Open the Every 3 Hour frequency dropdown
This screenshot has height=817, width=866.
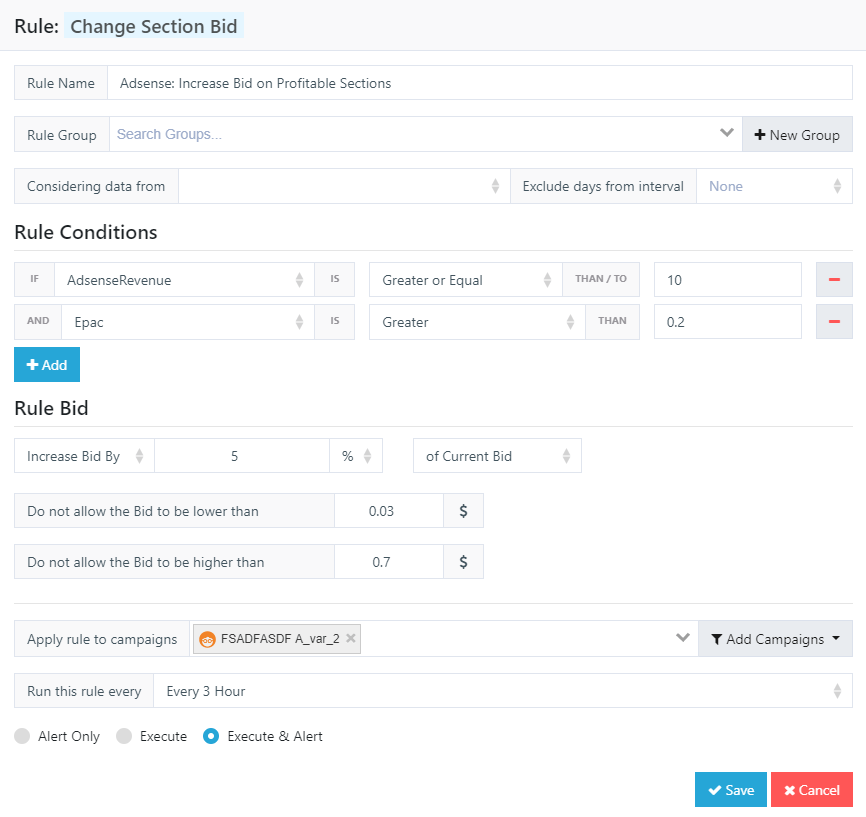coord(503,691)
